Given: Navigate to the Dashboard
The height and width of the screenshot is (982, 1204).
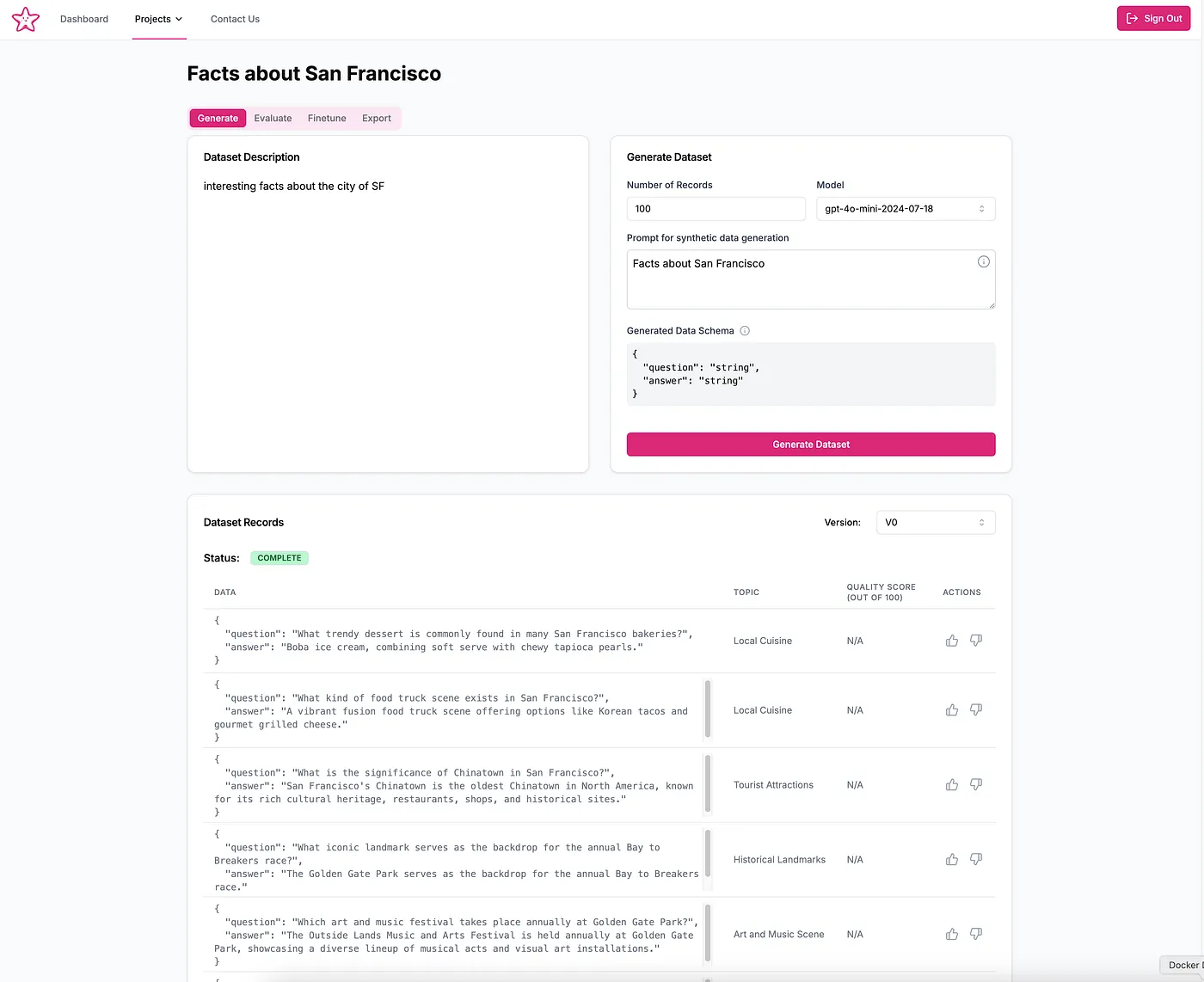Looking at the screenshot, I should (x=83, y=18).
